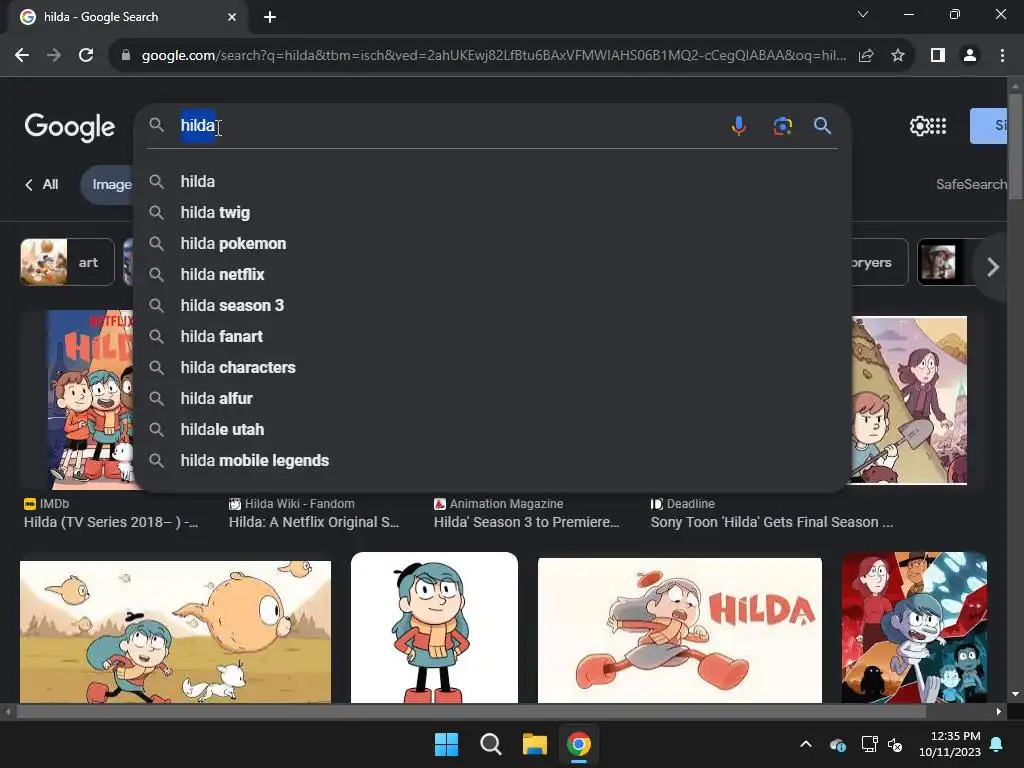
Task: Select suggestion 'hilda twig'
Action: pyautogui.click(x=492, y=212)
